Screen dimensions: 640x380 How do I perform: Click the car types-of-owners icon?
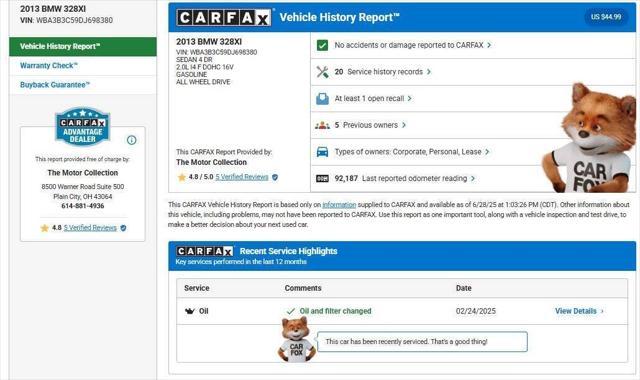(322, 152)
